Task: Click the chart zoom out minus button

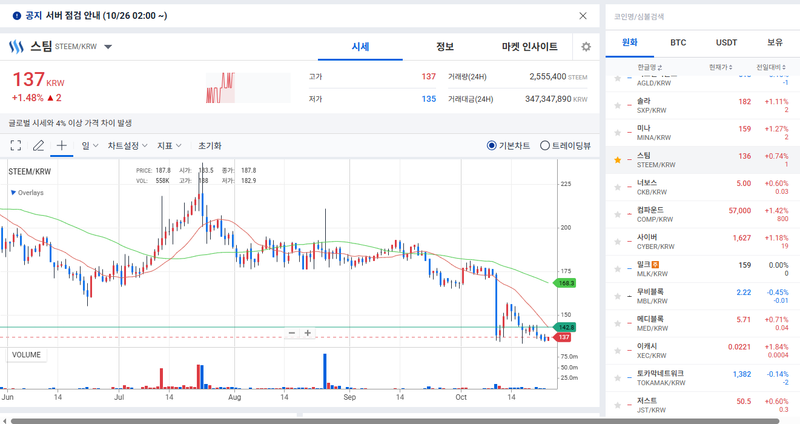Action: point(292,333)
